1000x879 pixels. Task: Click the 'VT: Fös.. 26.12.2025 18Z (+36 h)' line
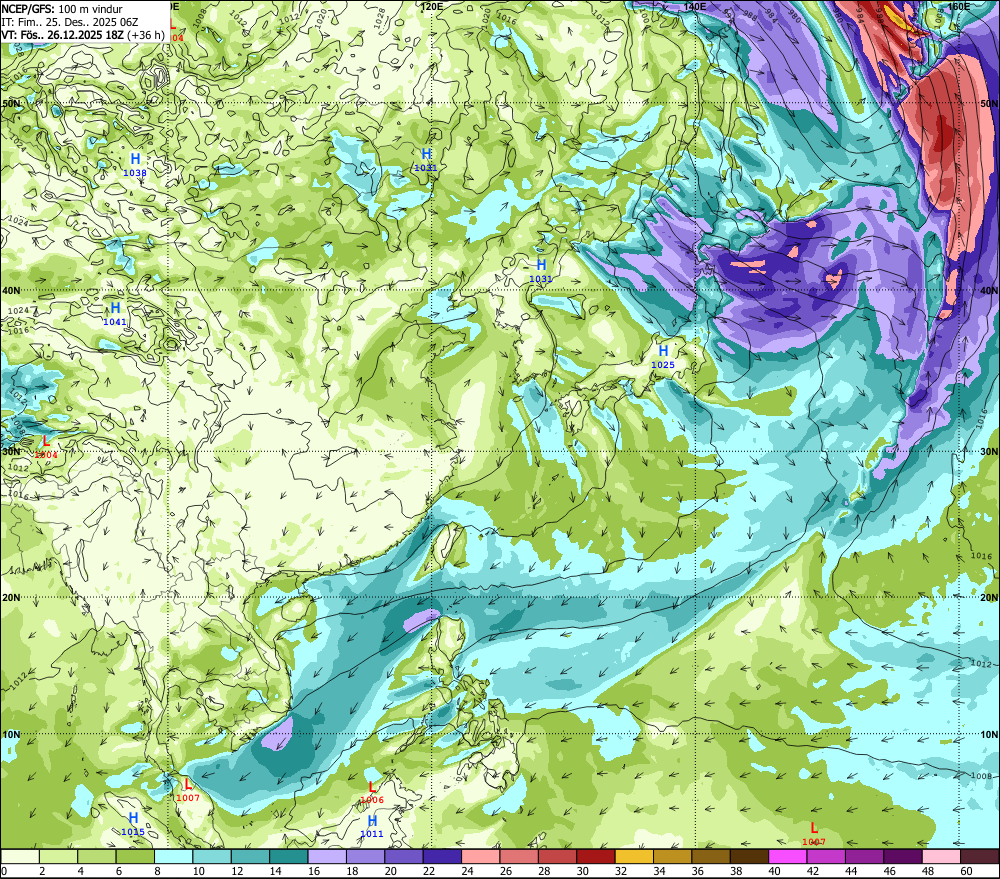(83, 34)
